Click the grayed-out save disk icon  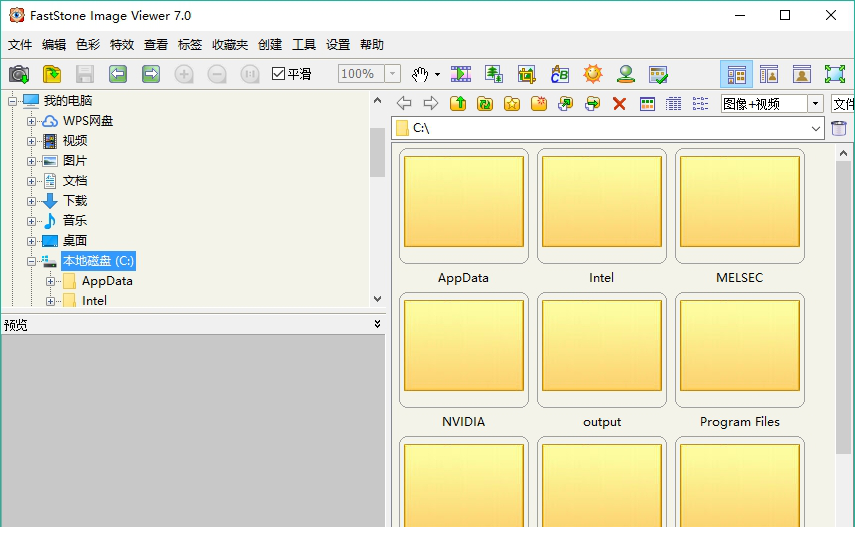point(85,74)
